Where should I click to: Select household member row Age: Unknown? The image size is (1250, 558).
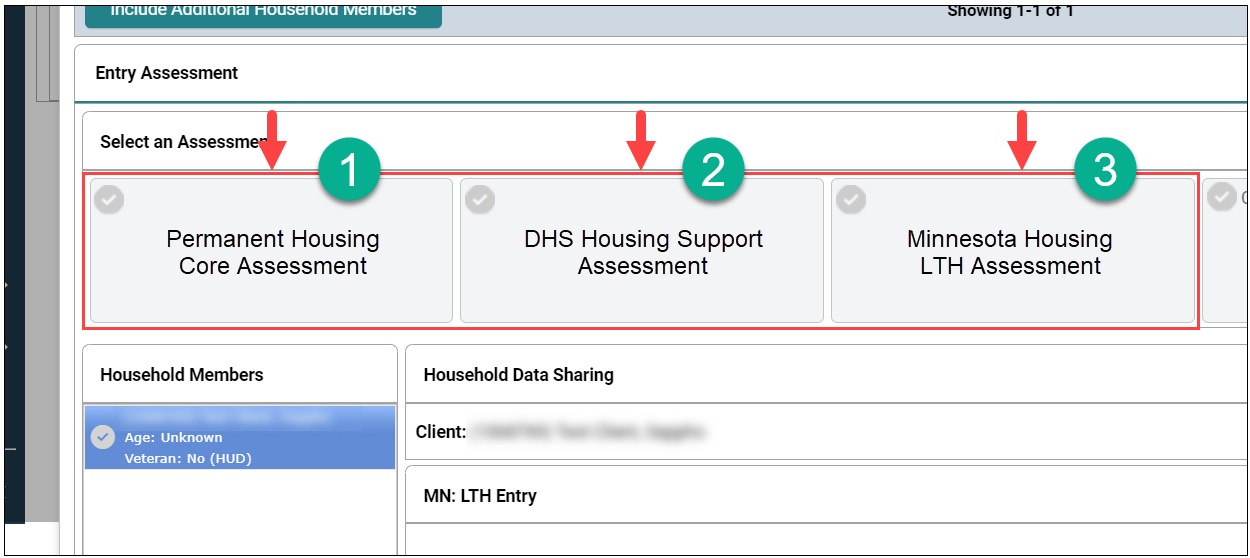coord(240,437)
